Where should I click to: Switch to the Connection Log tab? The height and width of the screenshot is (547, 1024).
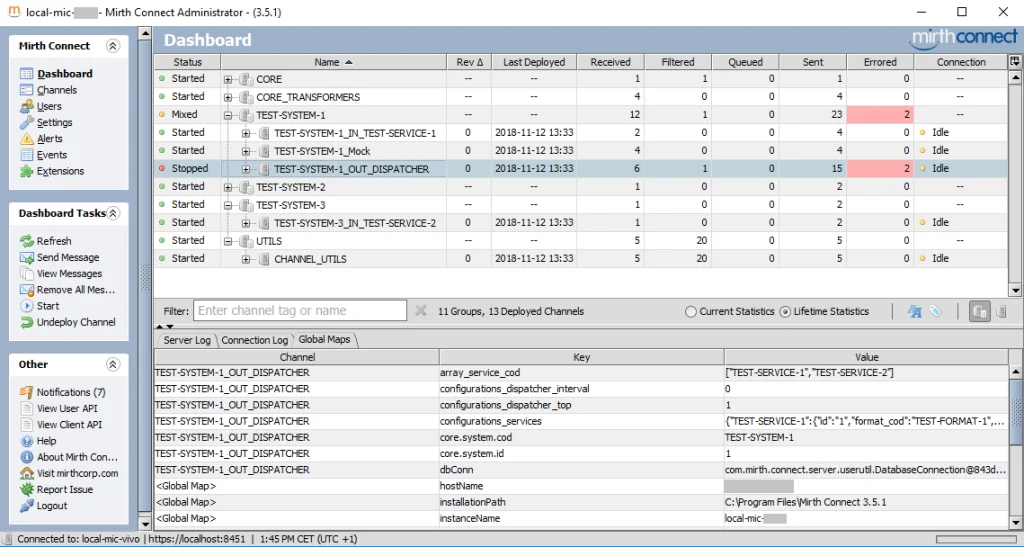254,340
